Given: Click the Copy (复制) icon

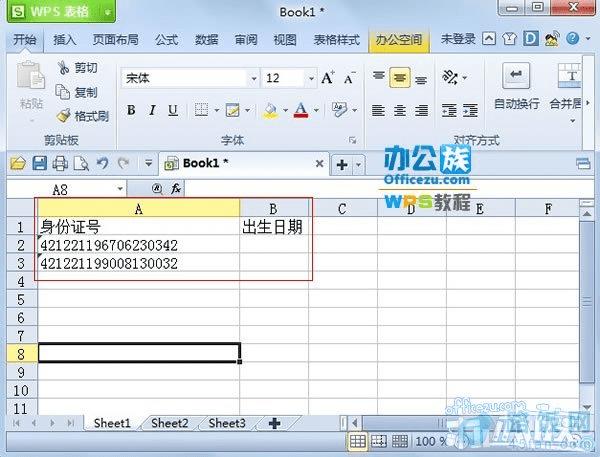Looking at the screenshot, I should pos(63,92).
